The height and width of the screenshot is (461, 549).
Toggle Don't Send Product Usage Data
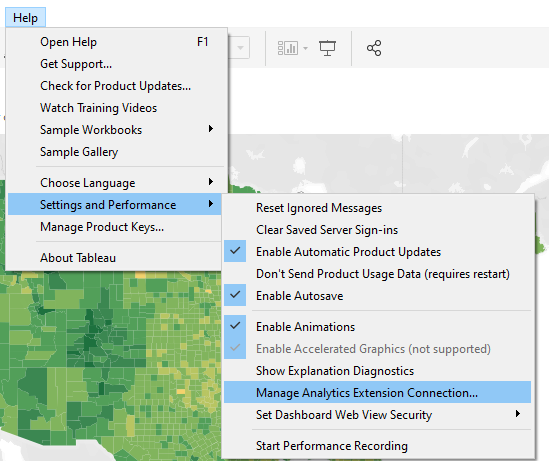coord(377,274)
